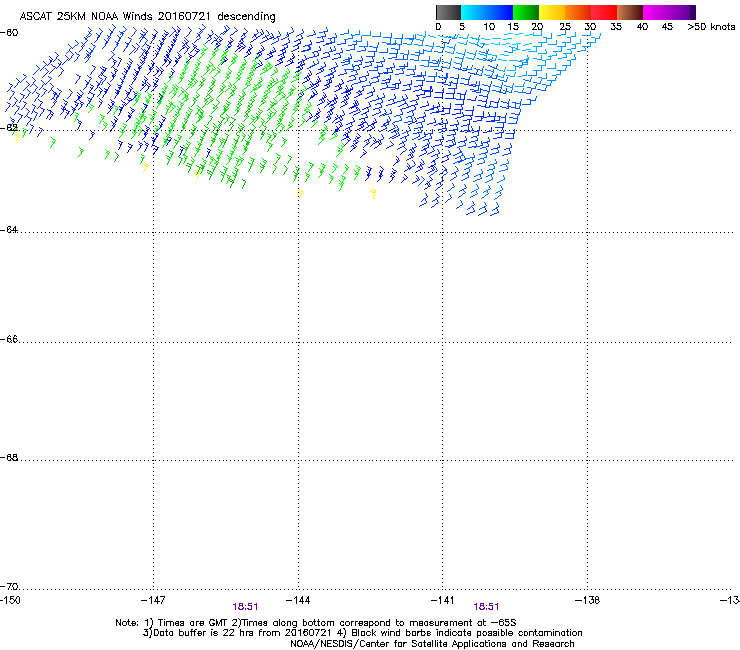
Task: Click the -150 longitude axis label
Action: click(10, 600)
